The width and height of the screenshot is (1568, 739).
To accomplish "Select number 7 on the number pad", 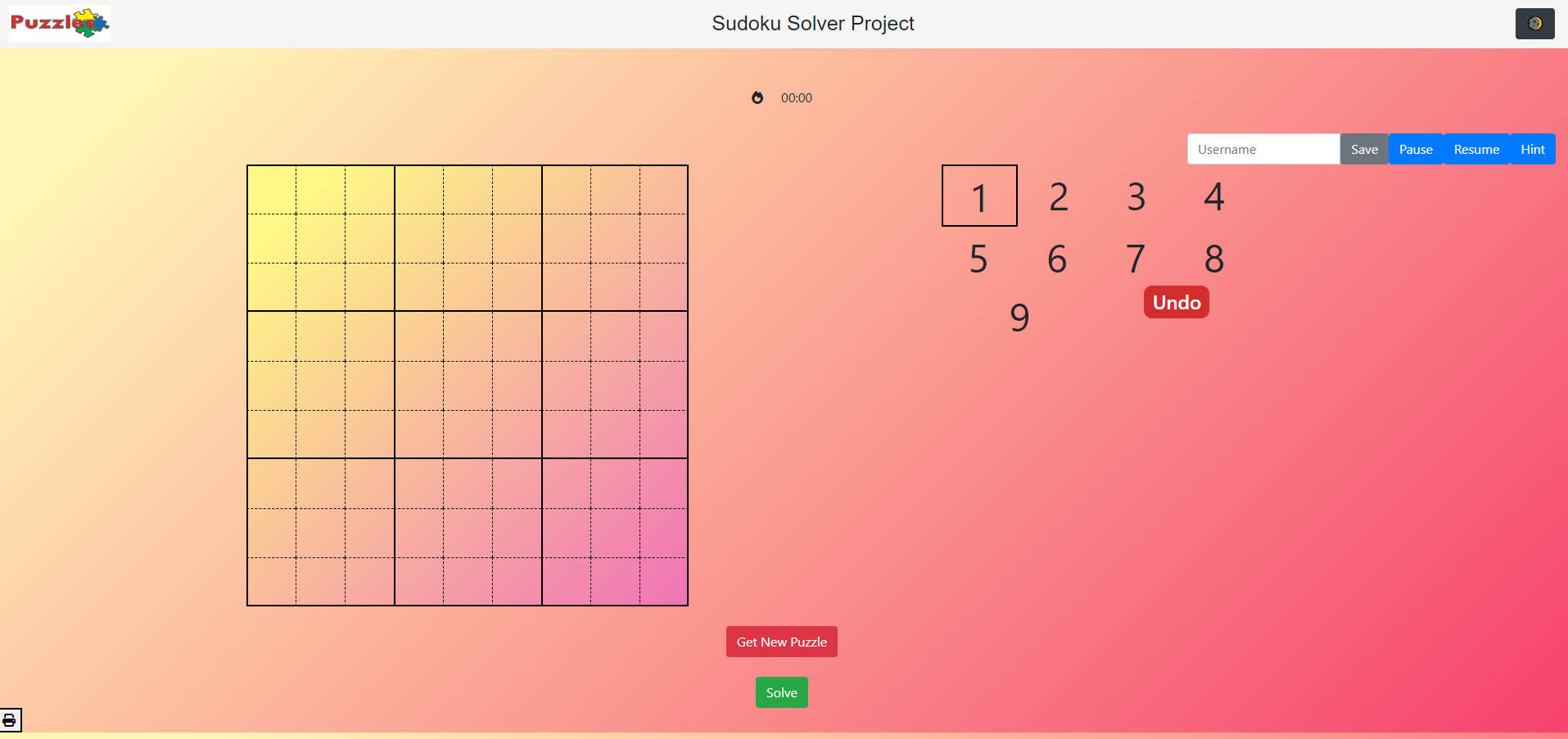I will (x=1136, y=258).
